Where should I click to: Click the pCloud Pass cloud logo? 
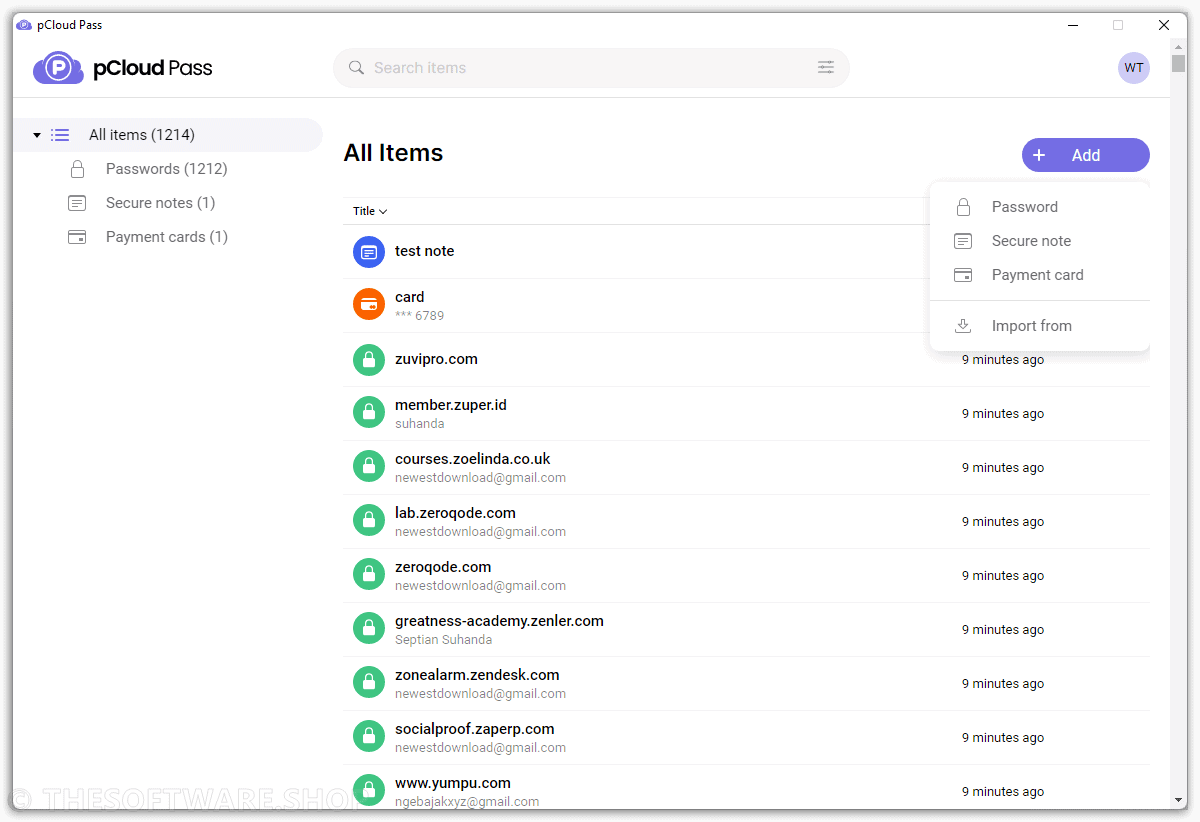click(x=58, y=68)
